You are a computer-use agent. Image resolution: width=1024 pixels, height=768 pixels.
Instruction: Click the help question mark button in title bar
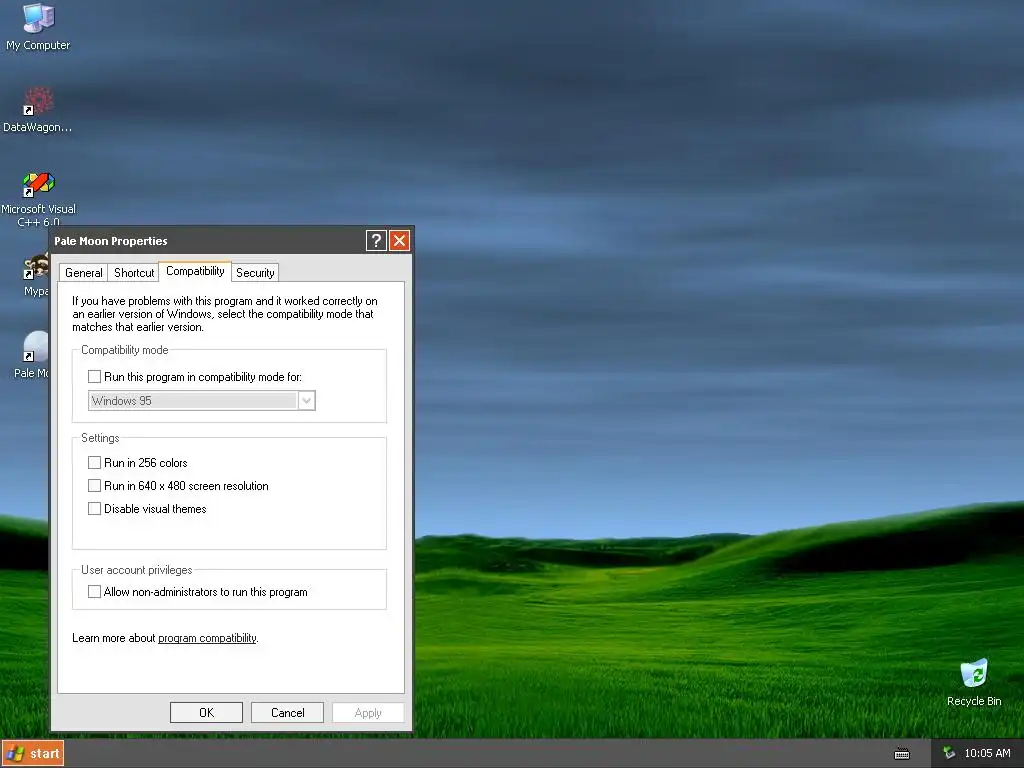376,241
